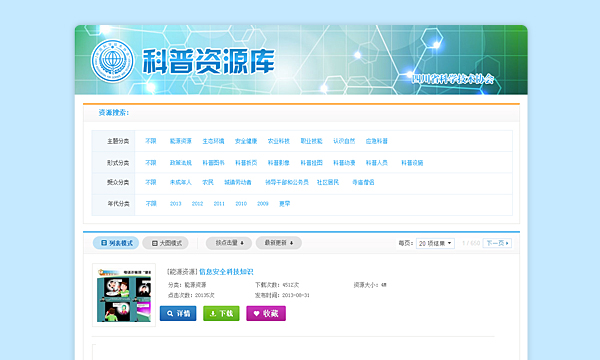600x360 pixels.
Task: Sort results by 最新更新 latest update
Action: pos(279,243)
